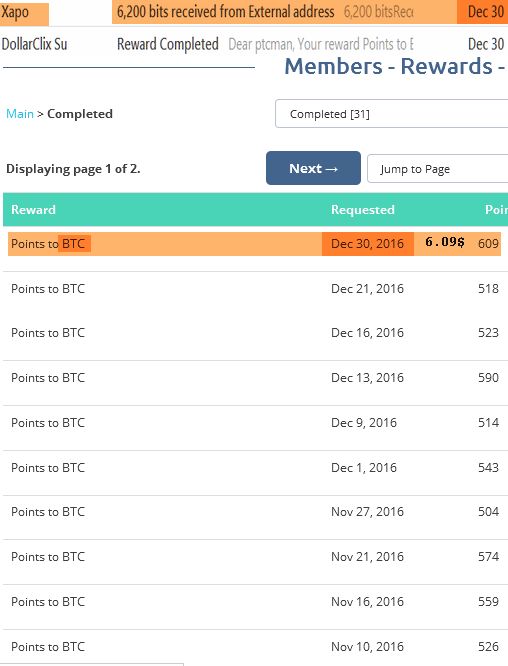Open the Completed [31] dropdown
The height and width of the screenshot is (666, 508).
click(x=392, y=113)
